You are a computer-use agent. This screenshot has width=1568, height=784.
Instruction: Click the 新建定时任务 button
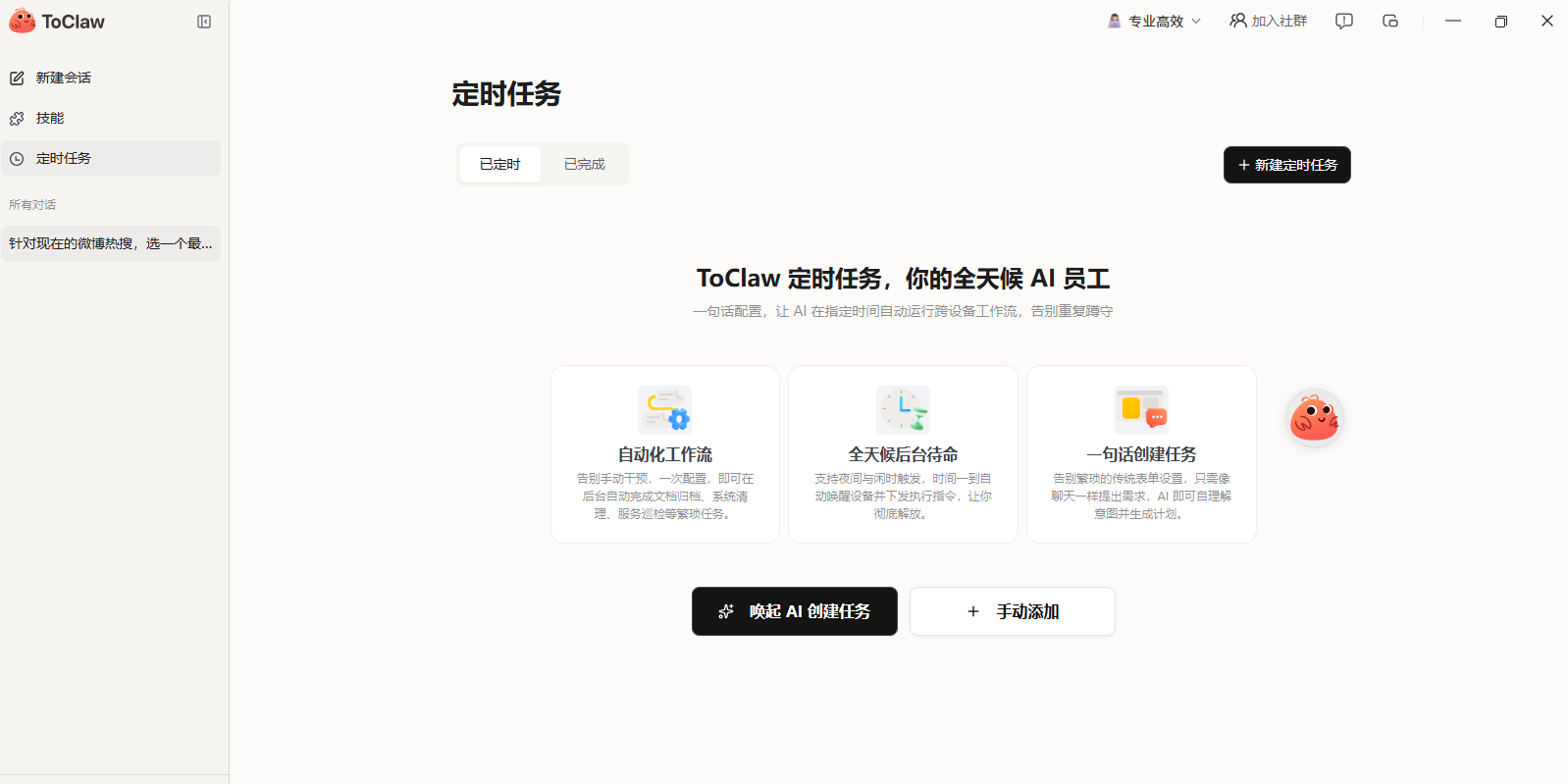pos(1287,165)
